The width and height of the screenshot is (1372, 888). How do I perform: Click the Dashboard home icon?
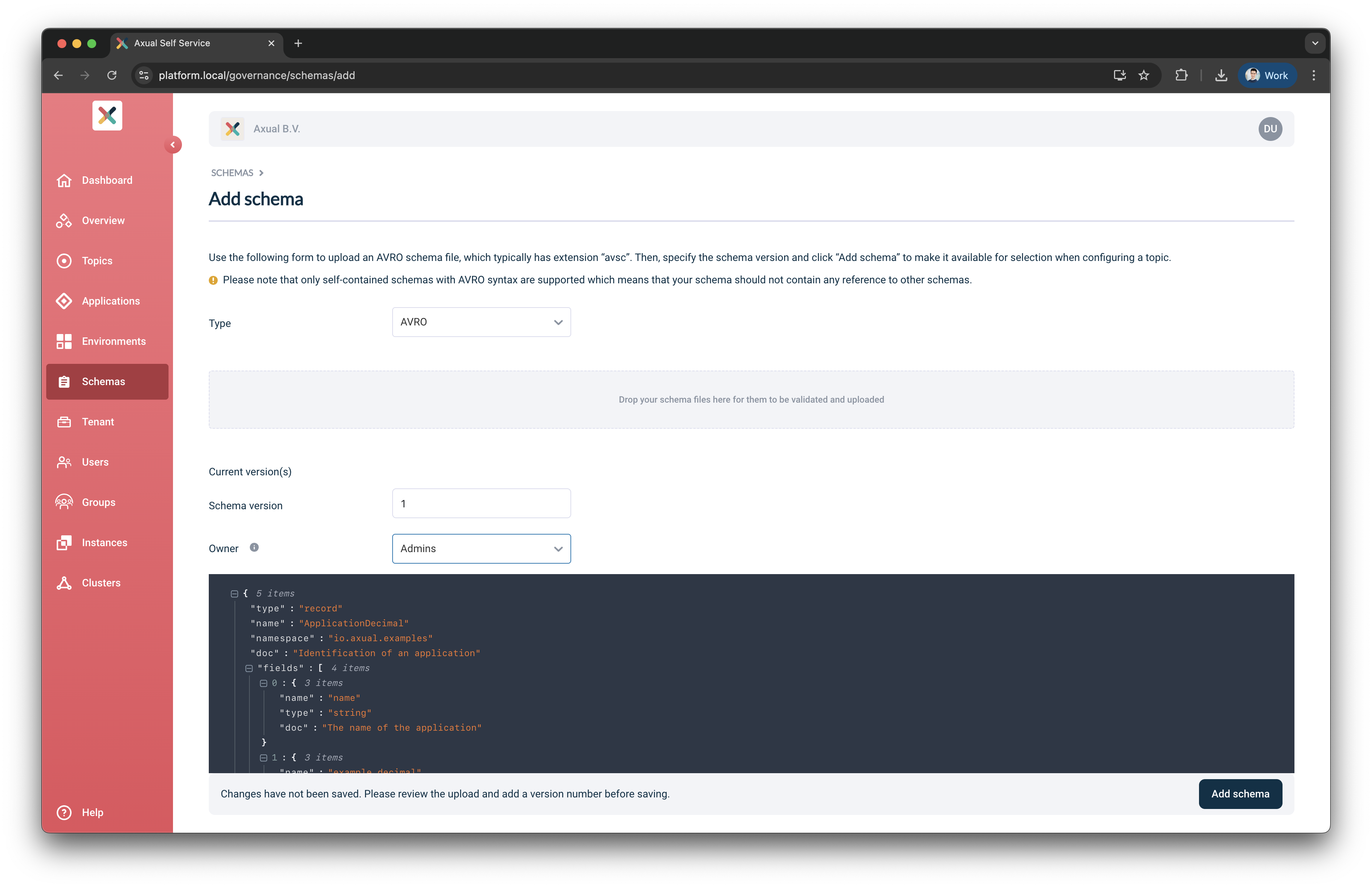coord(64,180)
